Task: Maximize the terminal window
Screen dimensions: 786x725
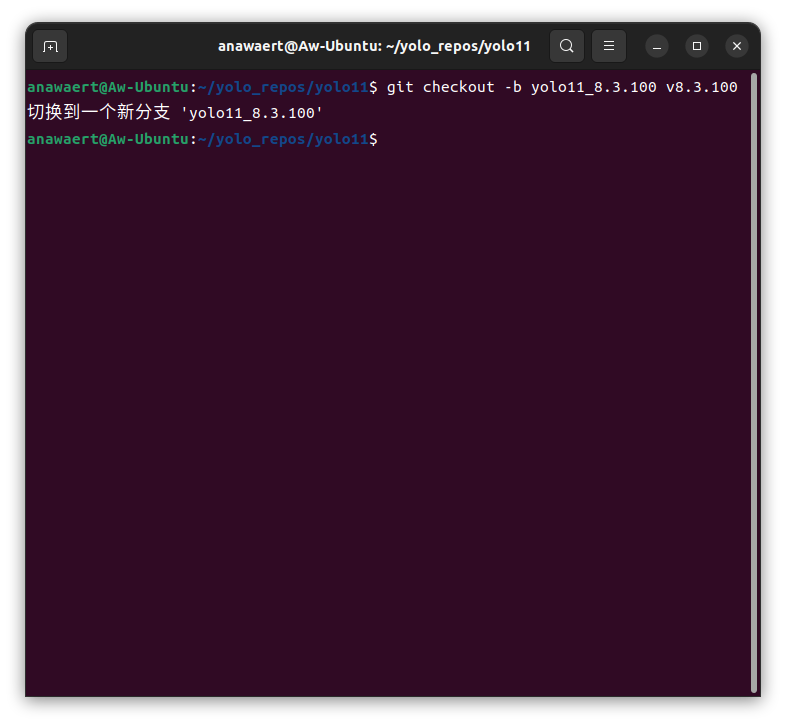Action: pyautogui.click(x=696, y=46)
